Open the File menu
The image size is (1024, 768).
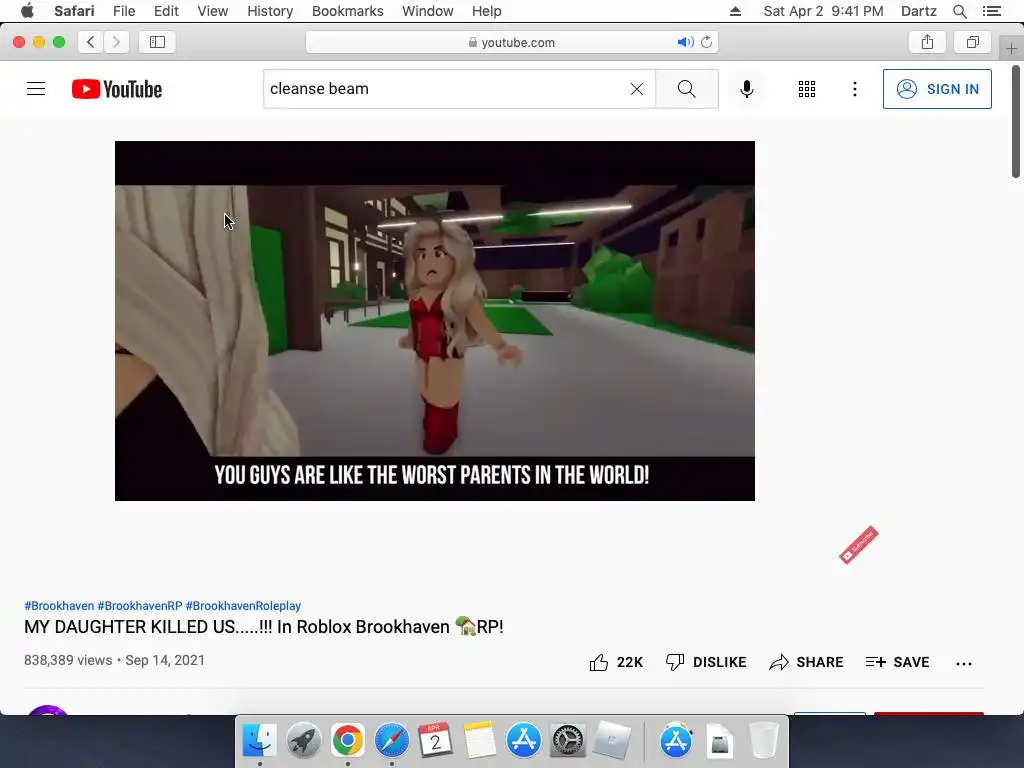pyautogui.click(x=124, y=11)
